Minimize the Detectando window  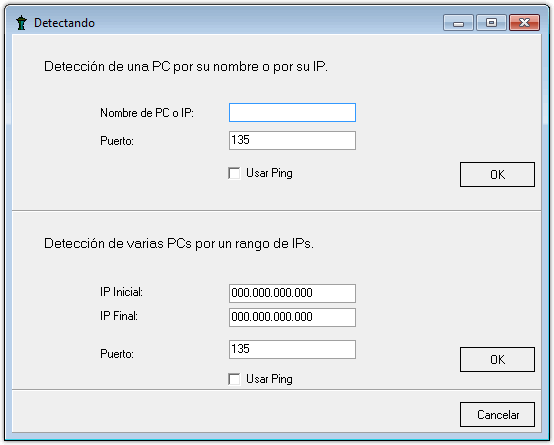[x=458, y=23]
